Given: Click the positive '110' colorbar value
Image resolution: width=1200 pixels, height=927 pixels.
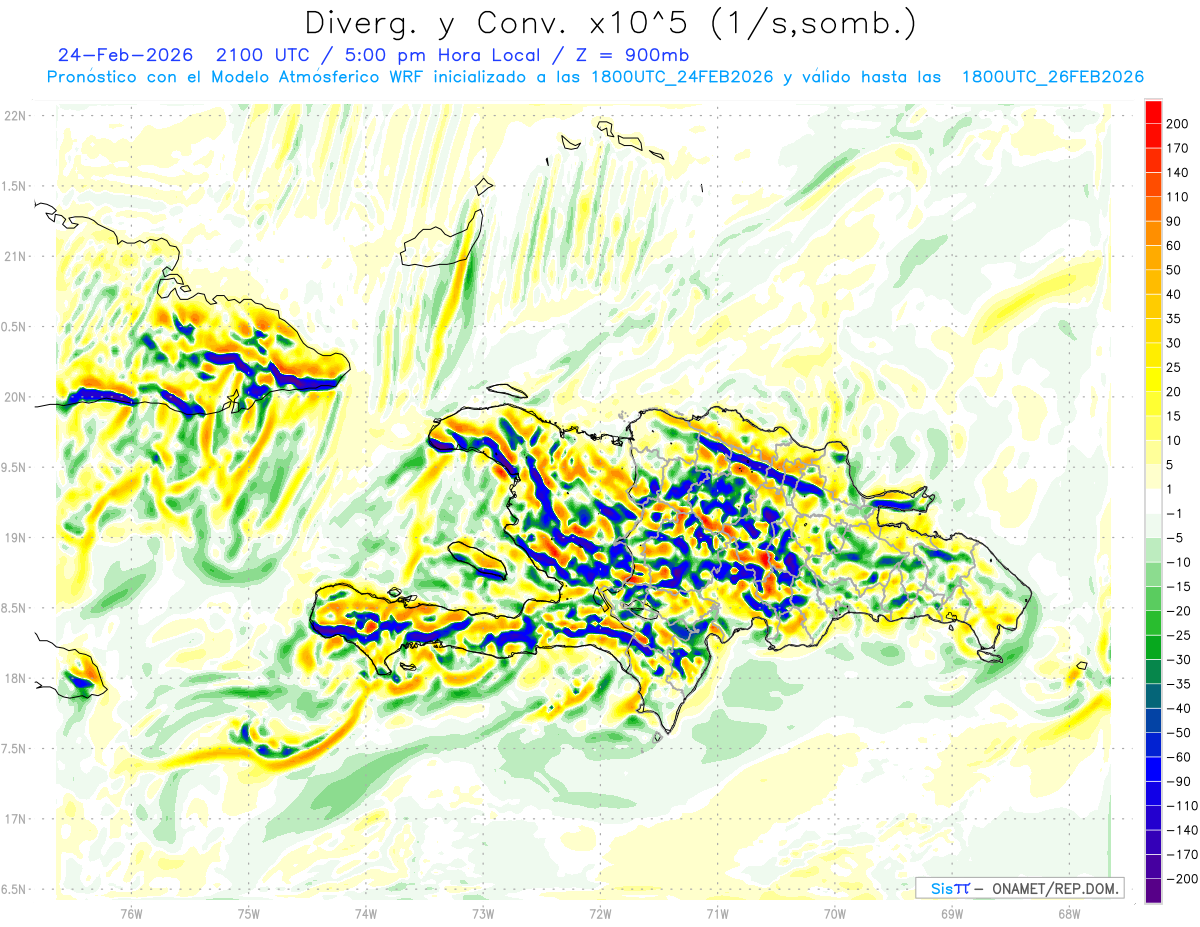Looking at the screenshot, I should 1177,197.
